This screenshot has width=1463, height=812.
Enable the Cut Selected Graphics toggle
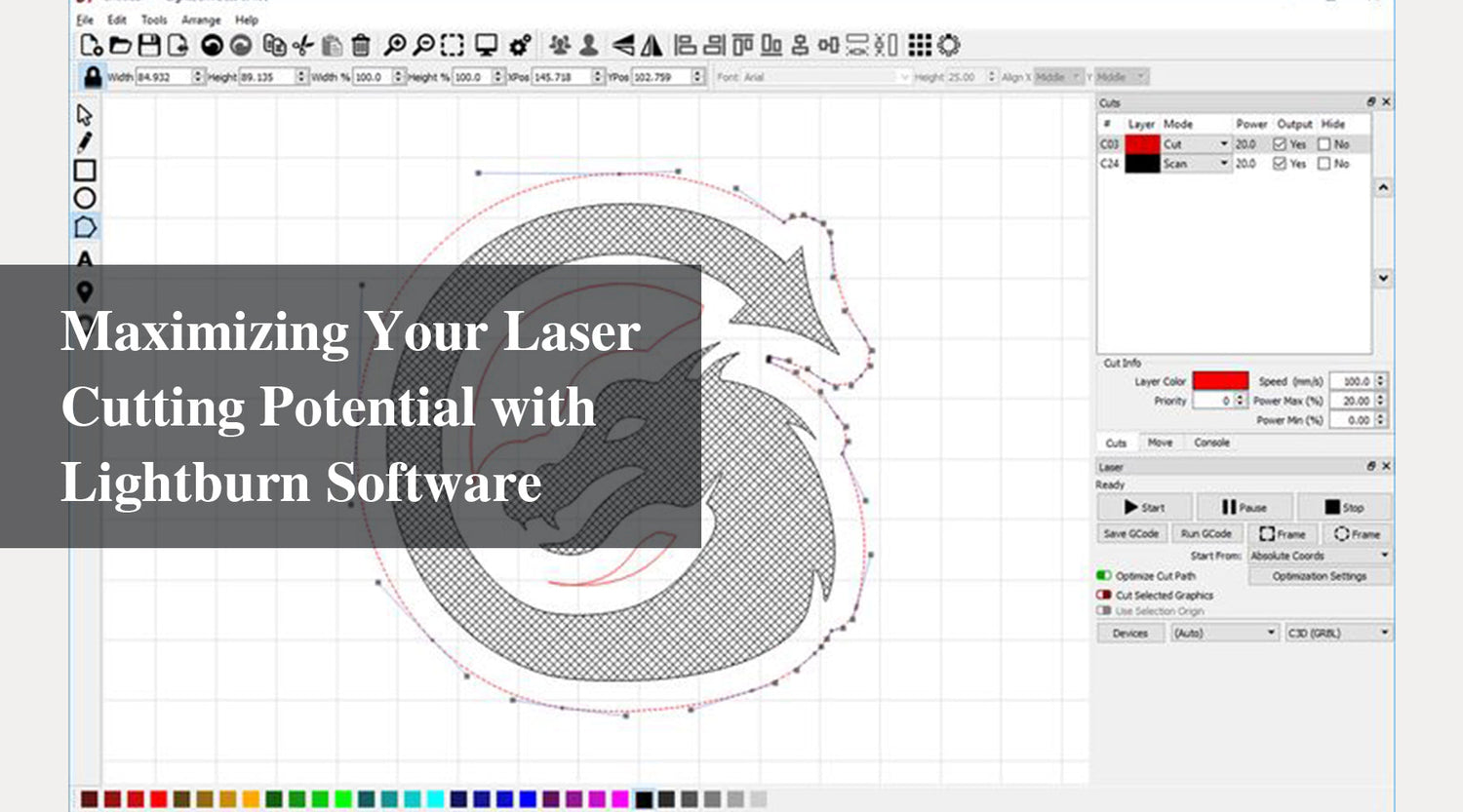(1102, 594)
